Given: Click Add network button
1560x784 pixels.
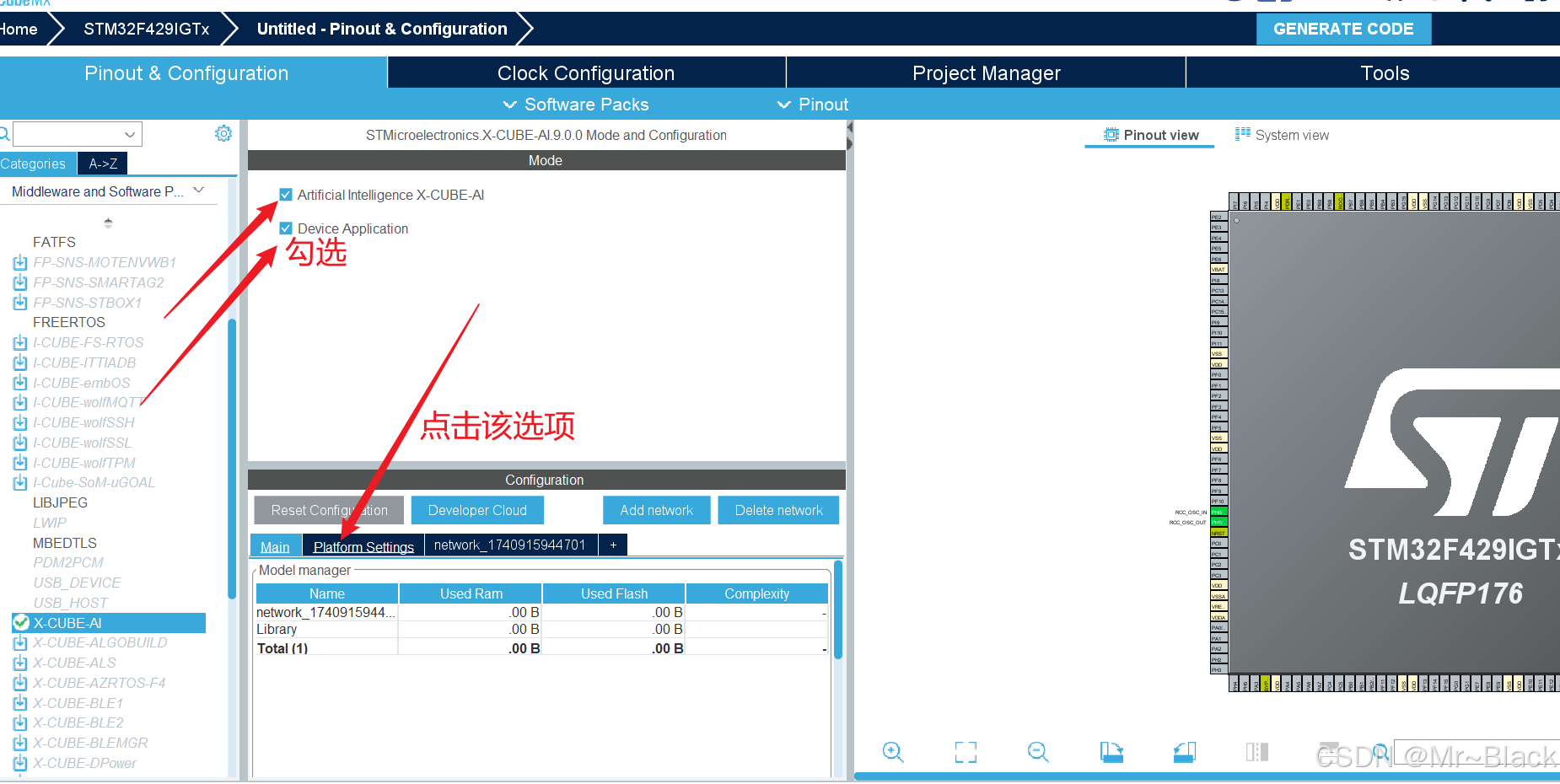Looking at the screenshot, I should [656, 510].
